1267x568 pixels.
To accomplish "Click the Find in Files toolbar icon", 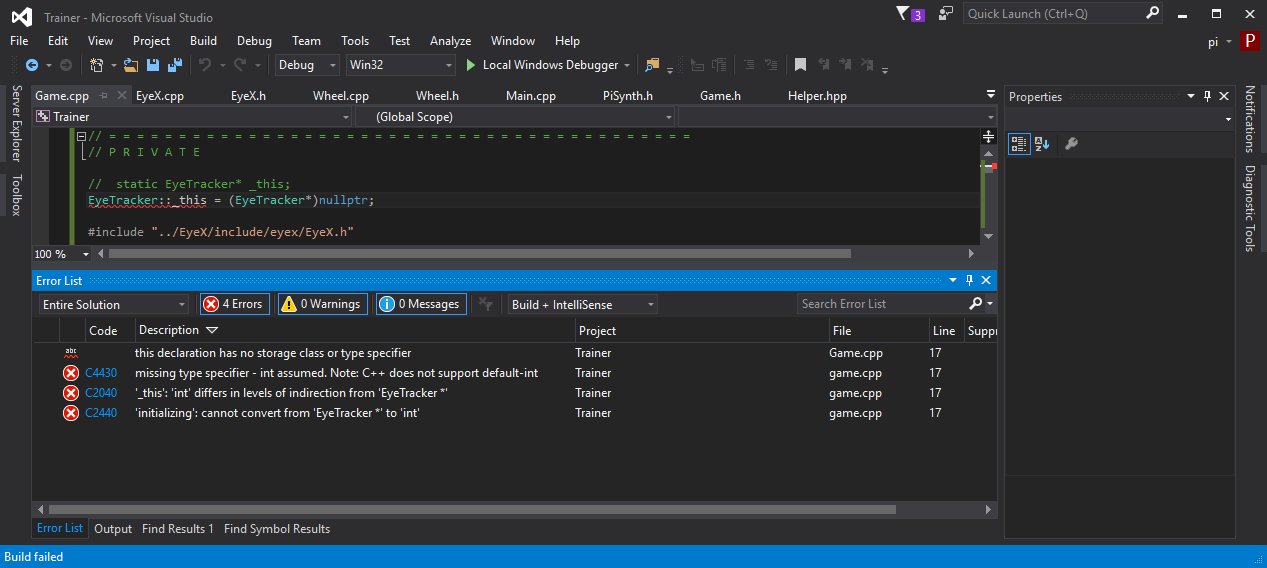I will coord(653,65).
